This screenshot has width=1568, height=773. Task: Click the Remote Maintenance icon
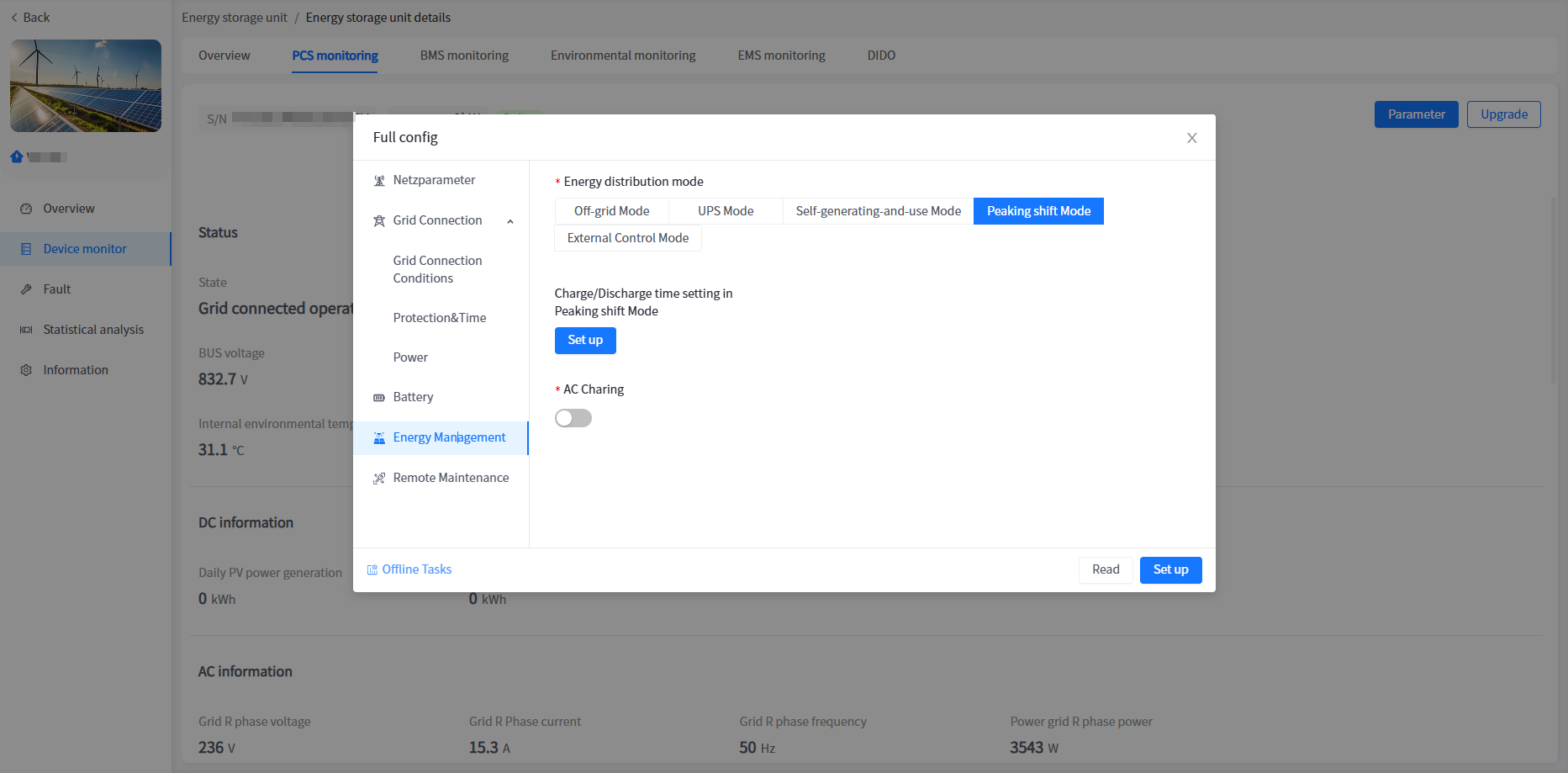[379, 479]
